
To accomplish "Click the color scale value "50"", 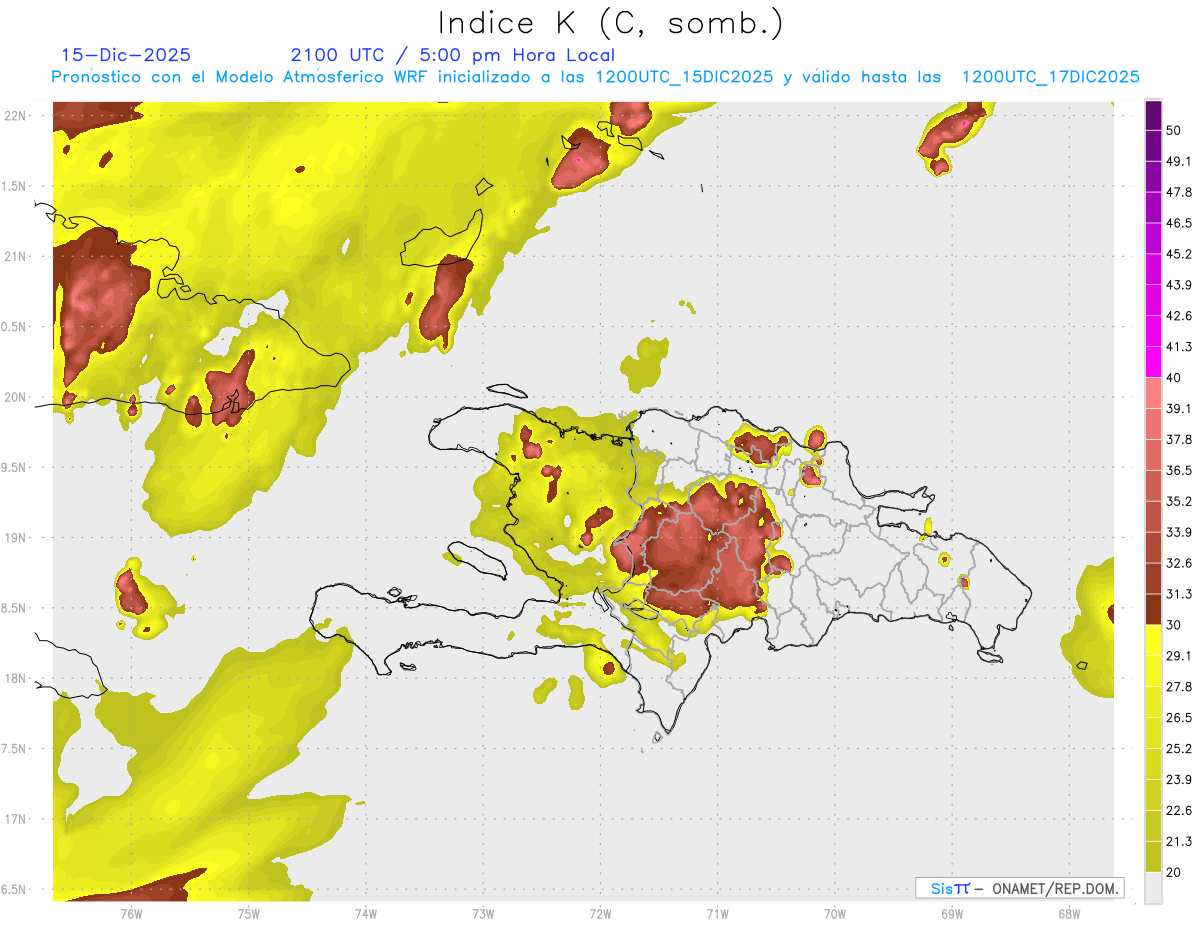I will point(1175,131).
